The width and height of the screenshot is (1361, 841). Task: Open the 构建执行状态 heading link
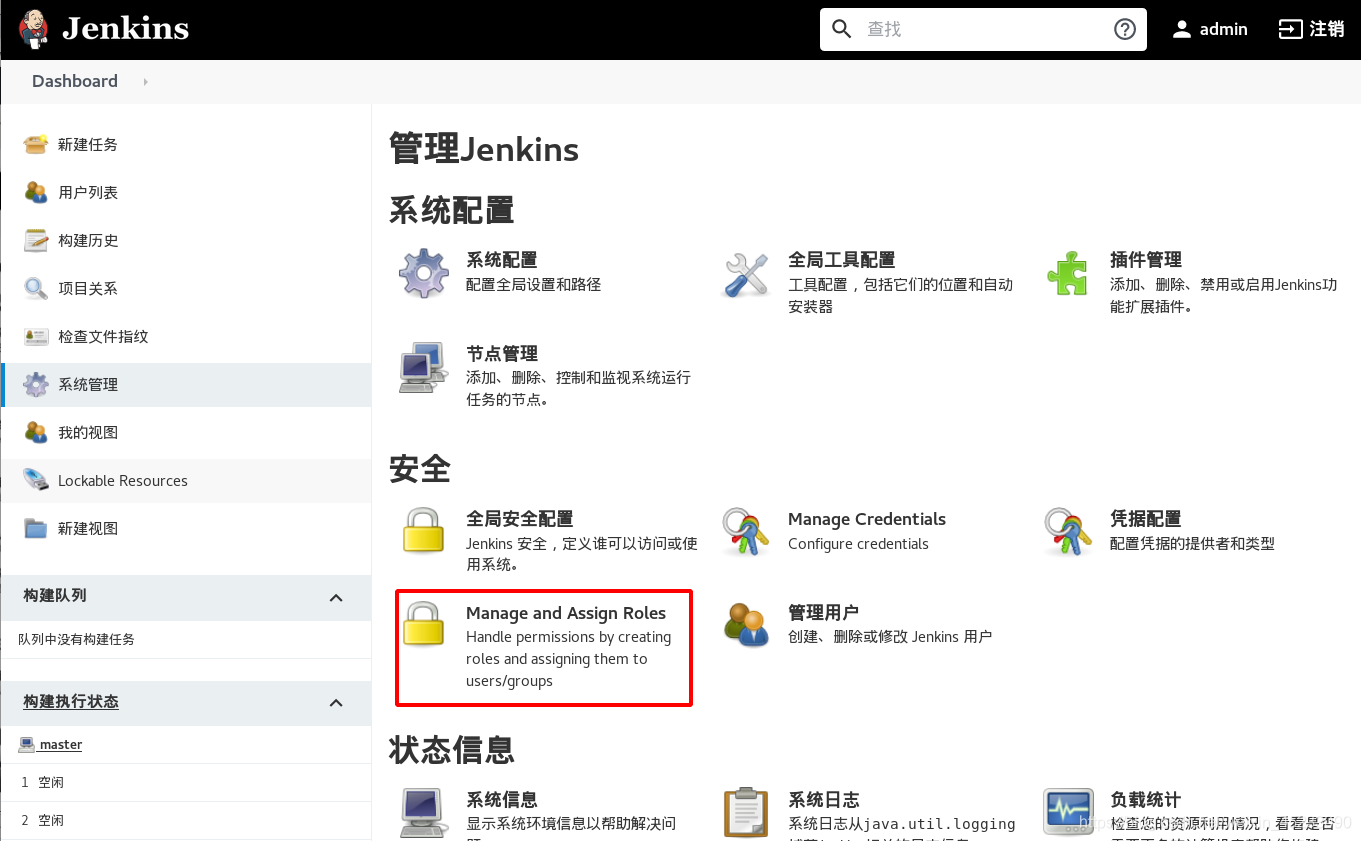[71, 702]
